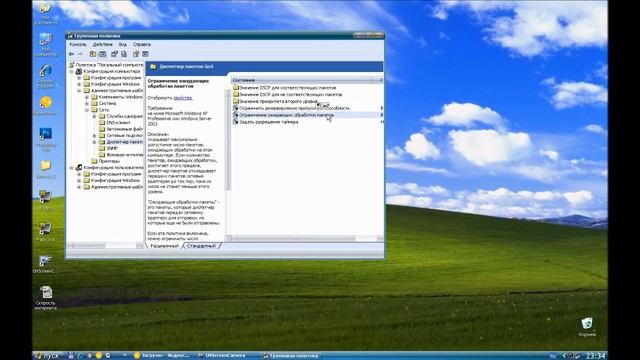Viewport: 640px width, 360px height.
Task: Expand Конфигурация программ under computer configuration
Action: tap(79, 78)
